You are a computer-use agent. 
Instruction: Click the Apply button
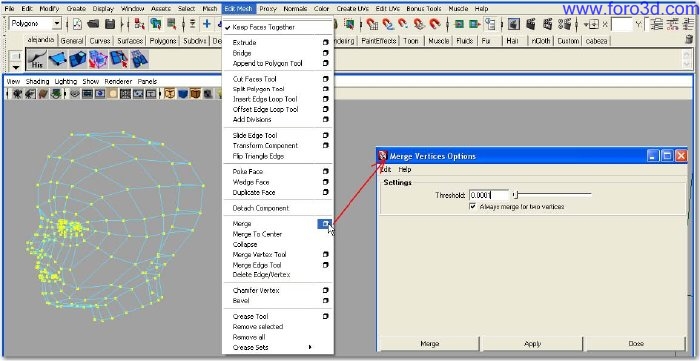[x=532, y=344]
